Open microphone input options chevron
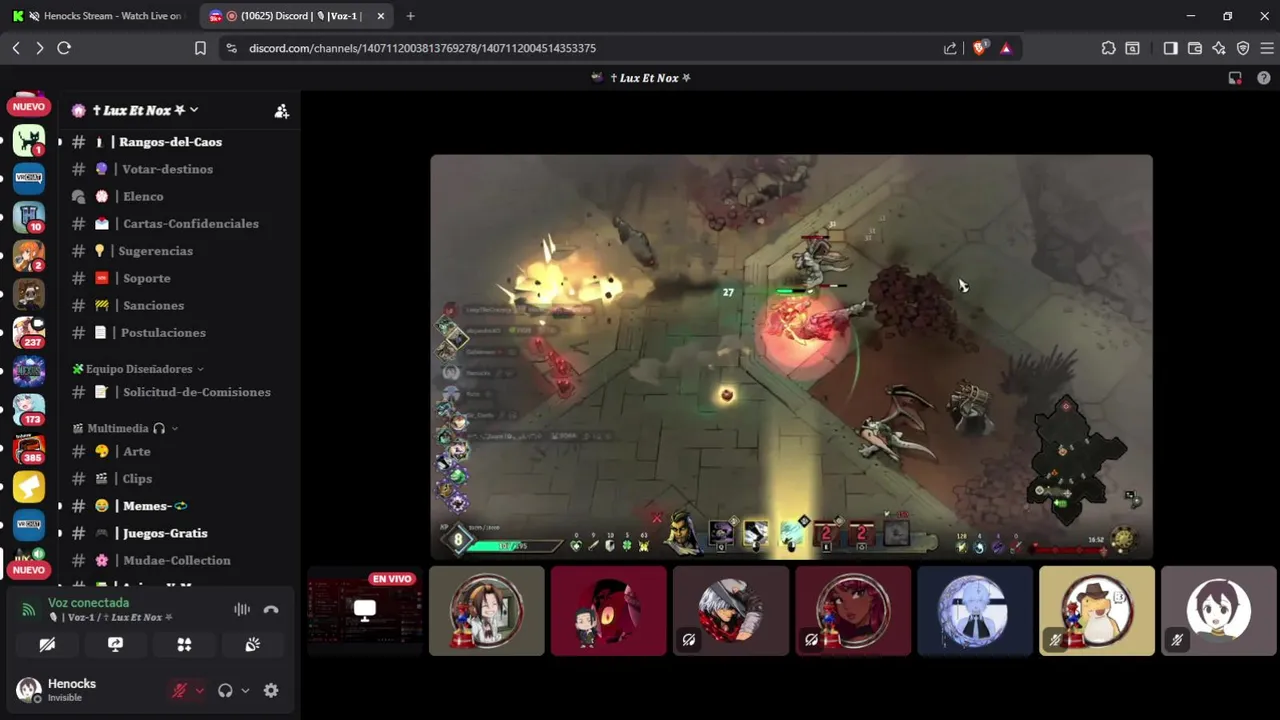The image size is (1280, 720). 199,690
